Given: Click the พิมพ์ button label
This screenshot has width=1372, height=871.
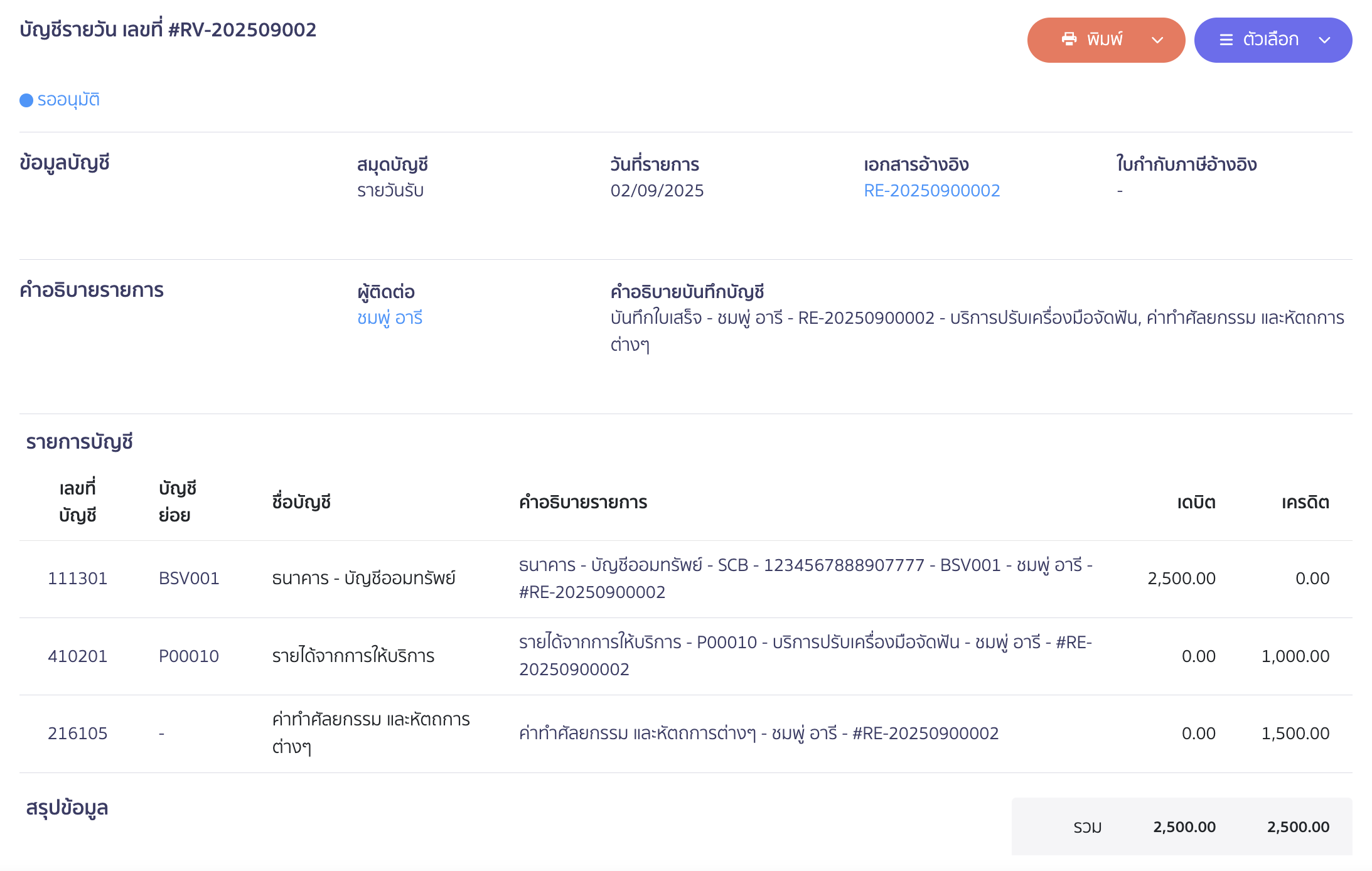Looking at the screenshot, I should [x=1105, y=40].
